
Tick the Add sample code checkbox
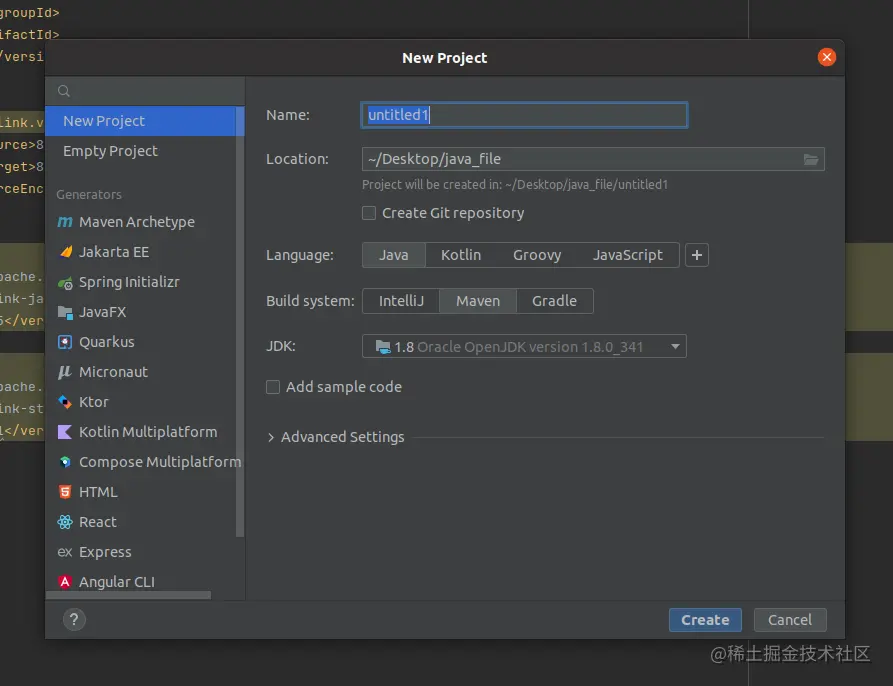273,387
